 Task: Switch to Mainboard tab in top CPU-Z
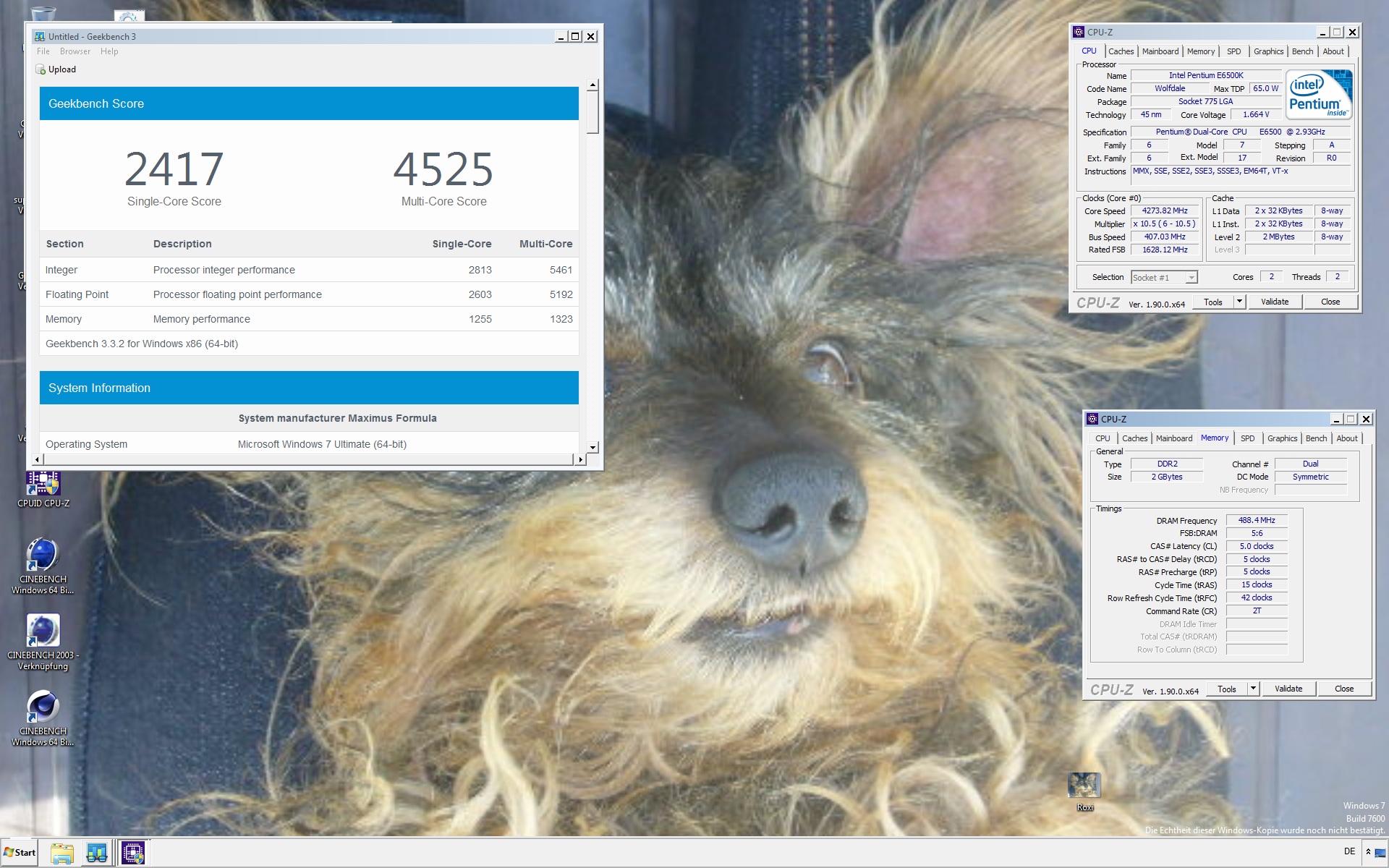pos(1160,51)
